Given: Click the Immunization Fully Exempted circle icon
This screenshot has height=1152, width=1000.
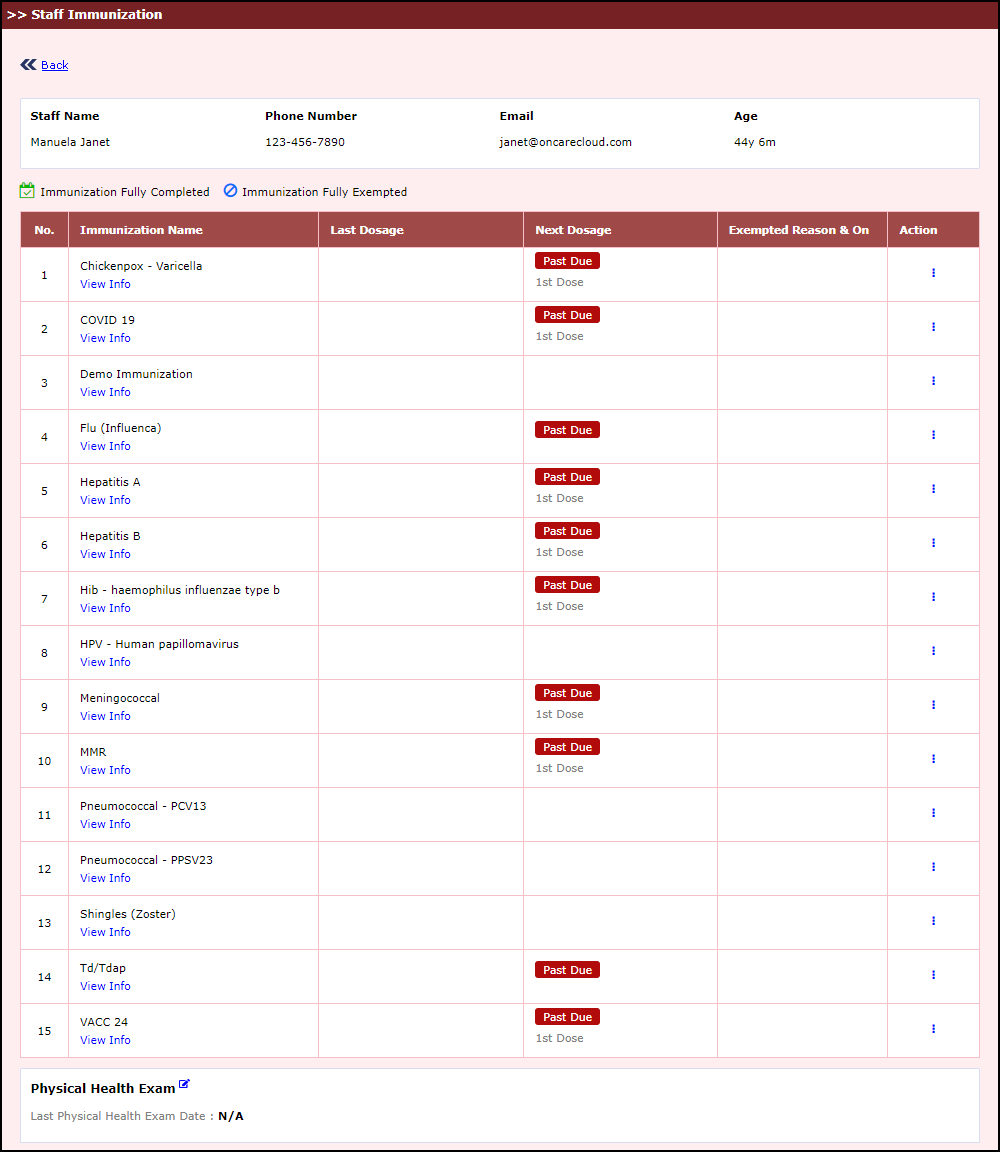Looking at the screenshot, I should pos(230,191).
